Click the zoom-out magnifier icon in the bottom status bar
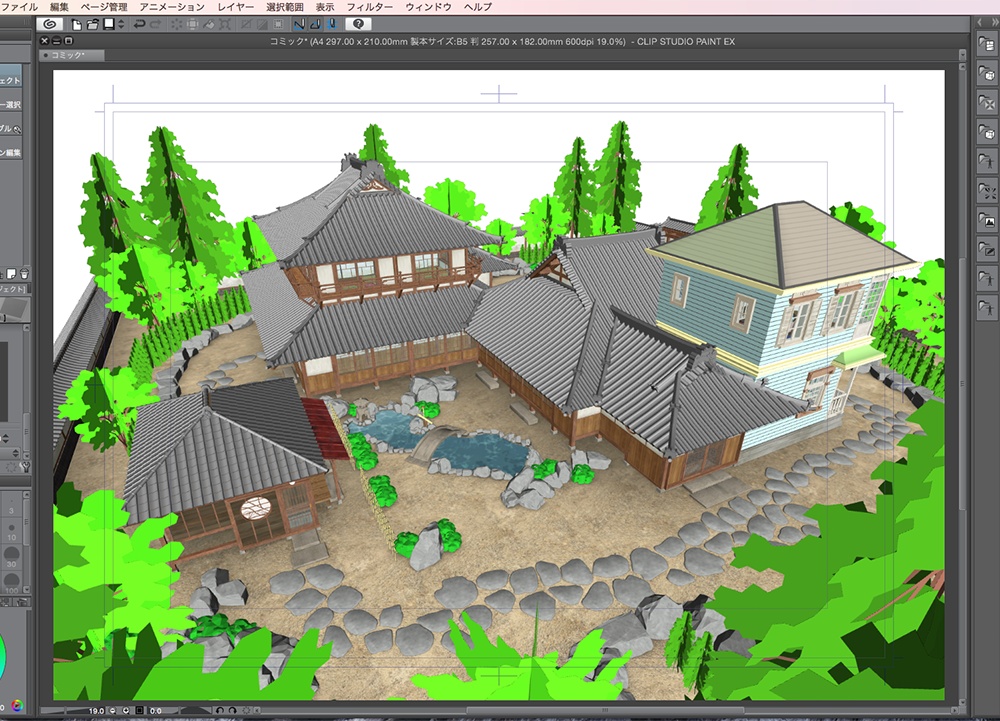Image resolution: width=1000 pixels, height=721 pixels. pos(111,711)
